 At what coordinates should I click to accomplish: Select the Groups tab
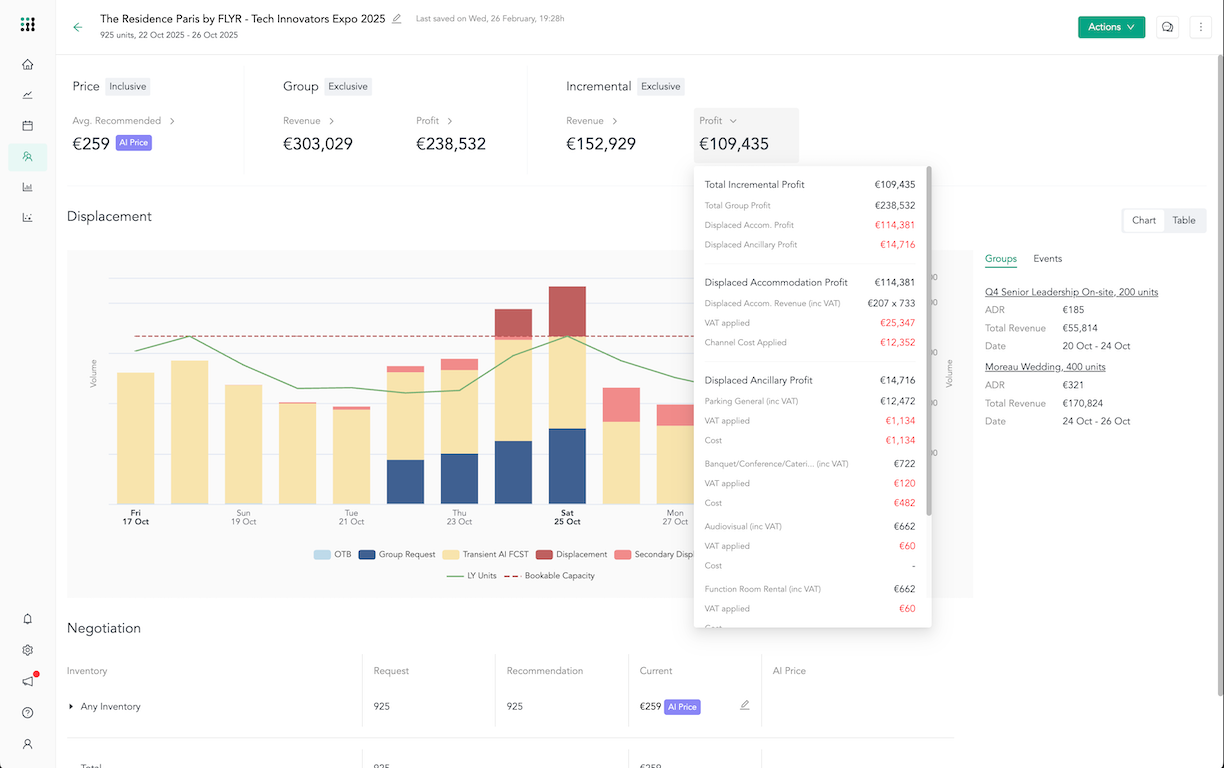click(1000, 259)
